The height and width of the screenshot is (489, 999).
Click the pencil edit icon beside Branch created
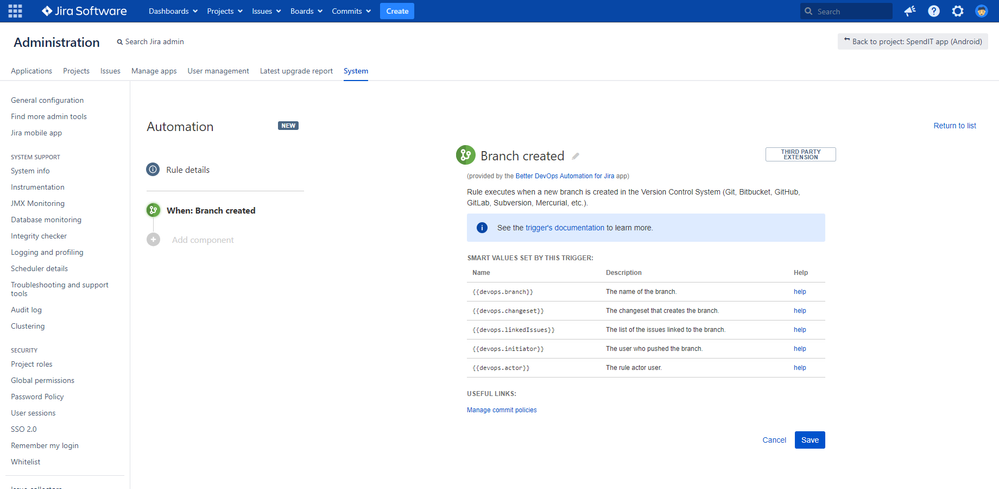pos(575,156)
